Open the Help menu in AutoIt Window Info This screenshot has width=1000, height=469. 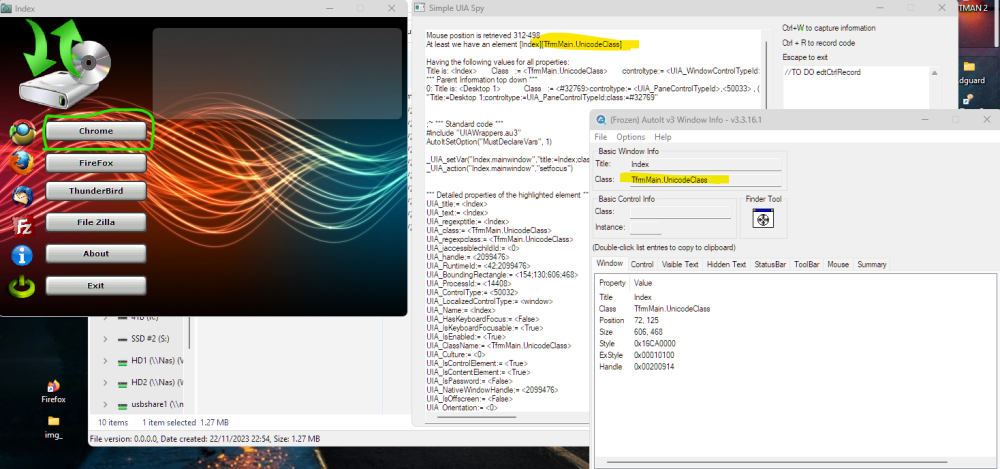pyautogui.click(x=663, y=137)
